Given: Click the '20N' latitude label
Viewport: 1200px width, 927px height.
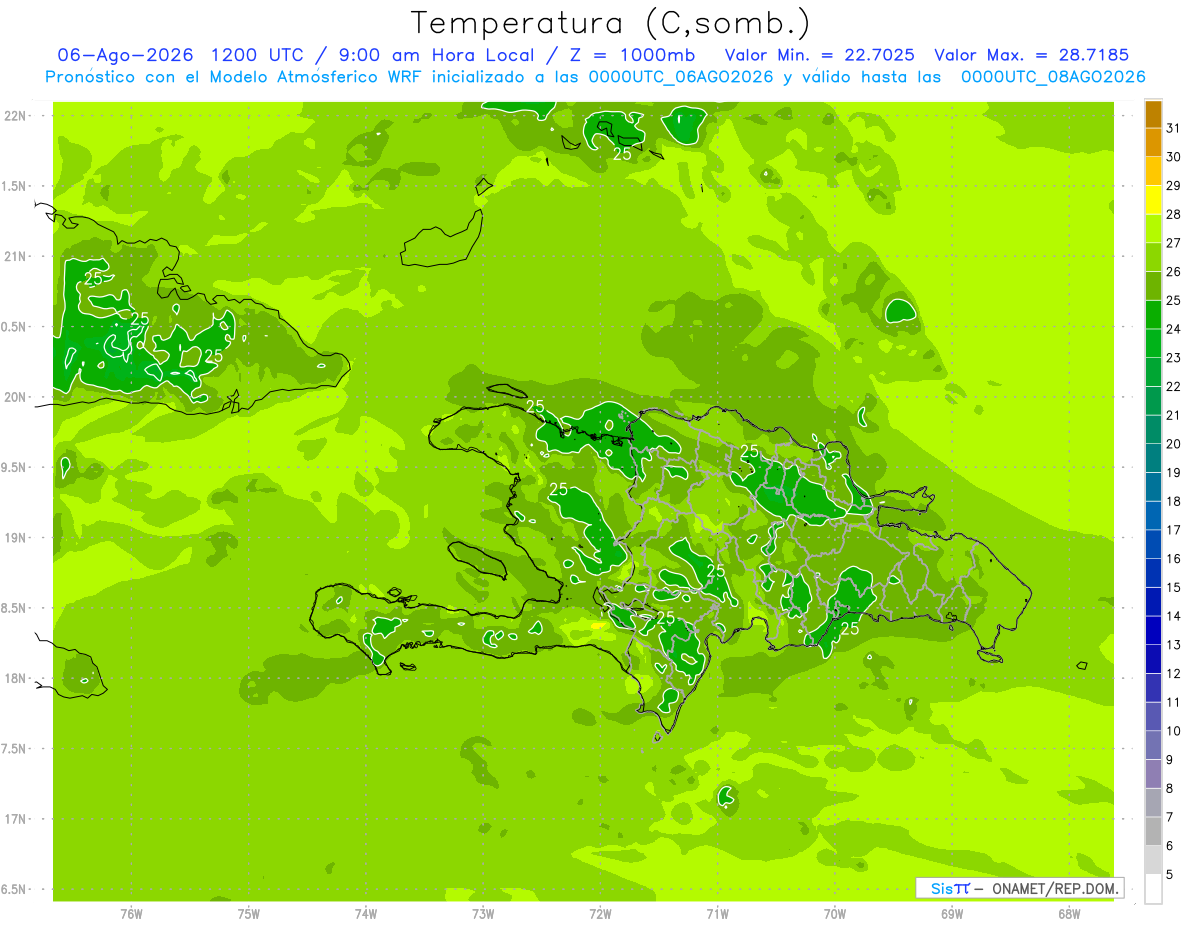Looking at the screenshot, I should [x=15, y=398].
